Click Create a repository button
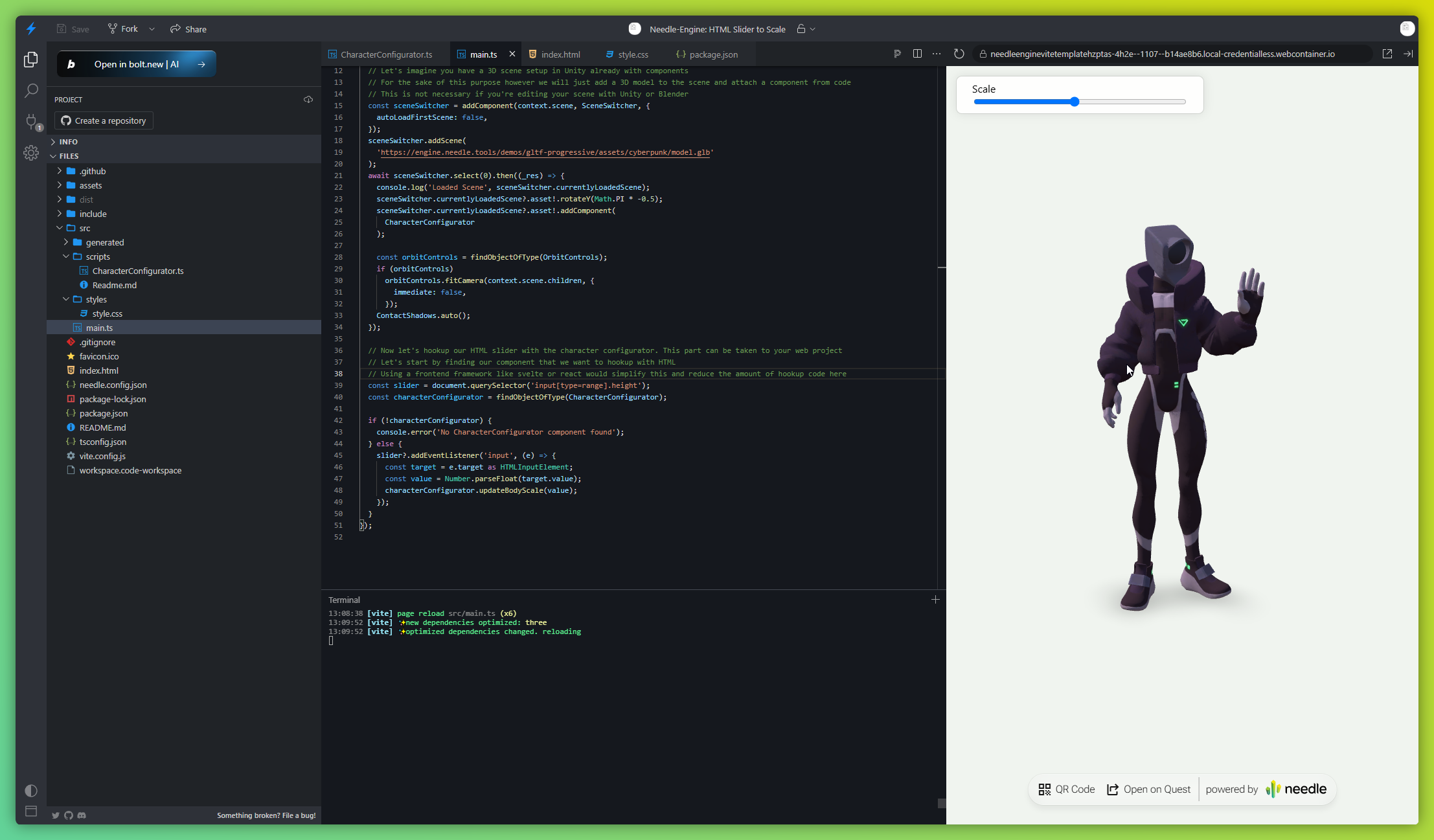This screenshot has height=840, width=1434. point(104,121)
